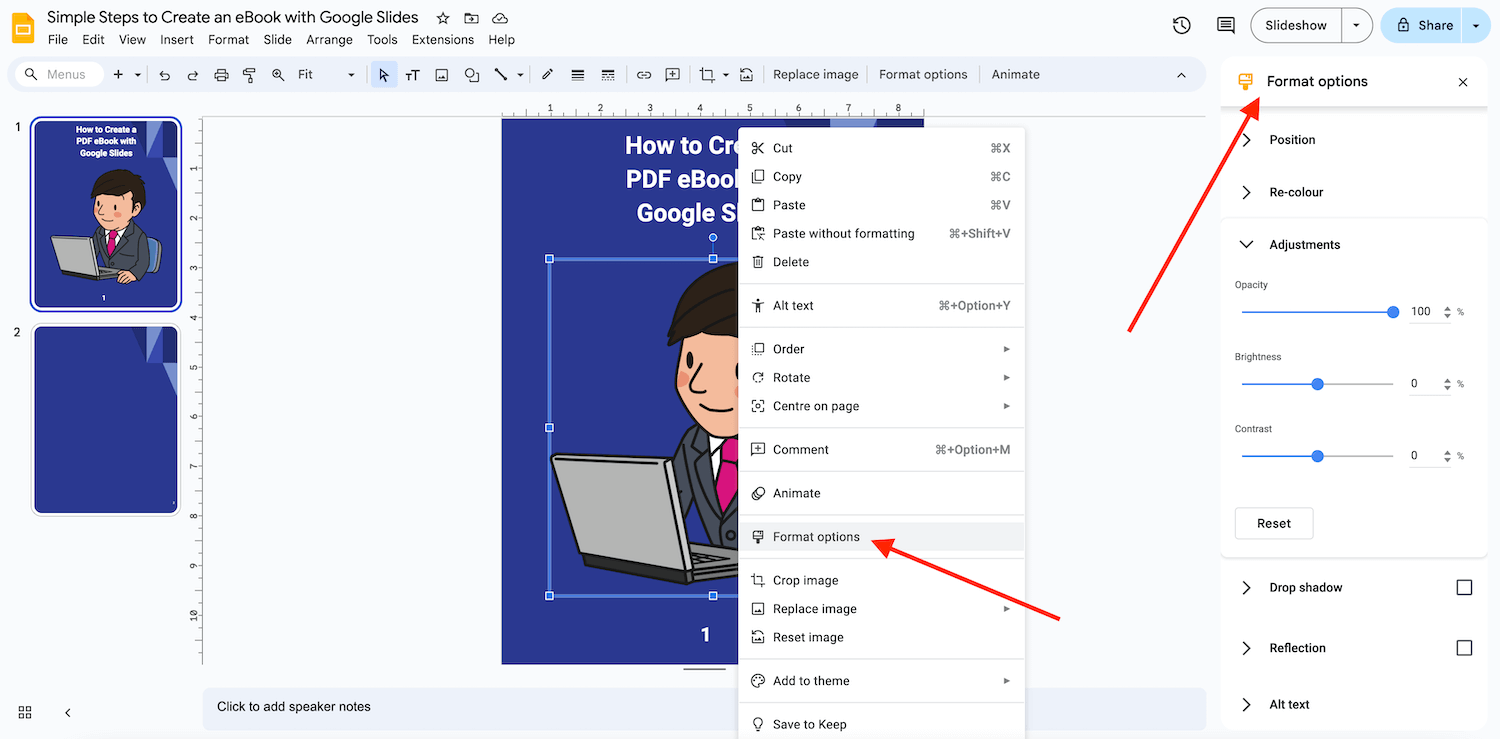Enable the Reflection checkbox
Image resolution: width=1500 pixels, height=739 pixels.
click(1464, 648)
